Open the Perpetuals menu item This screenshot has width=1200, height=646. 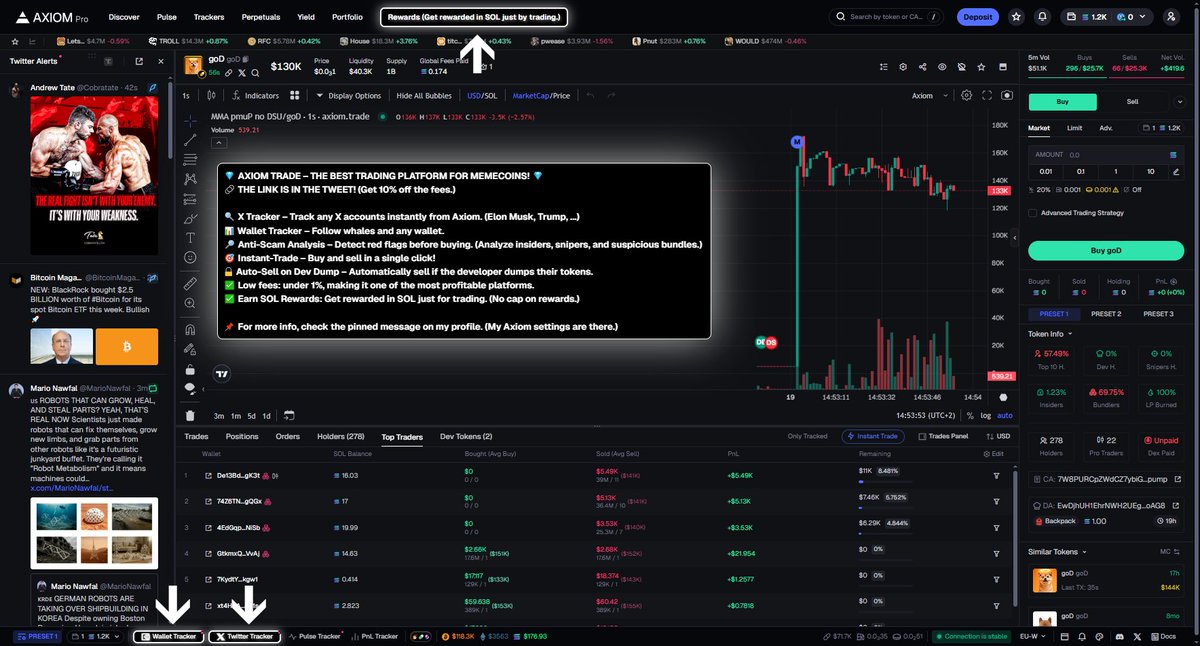pos(260,17)
